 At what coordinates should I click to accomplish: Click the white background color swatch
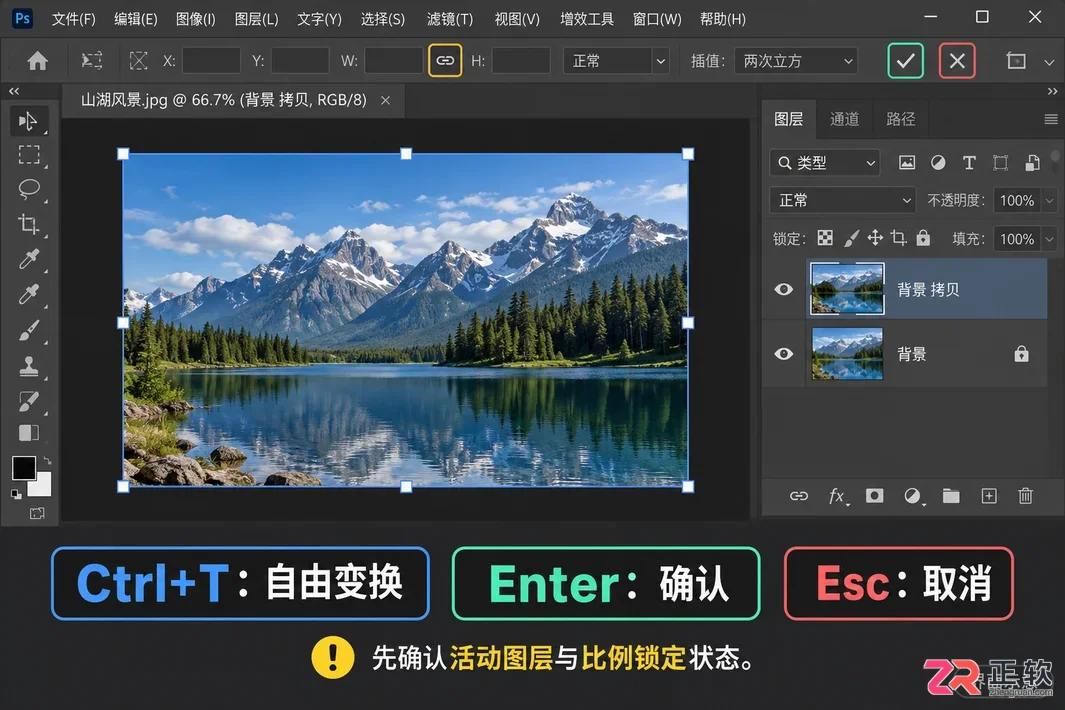(x=42, y=485)
